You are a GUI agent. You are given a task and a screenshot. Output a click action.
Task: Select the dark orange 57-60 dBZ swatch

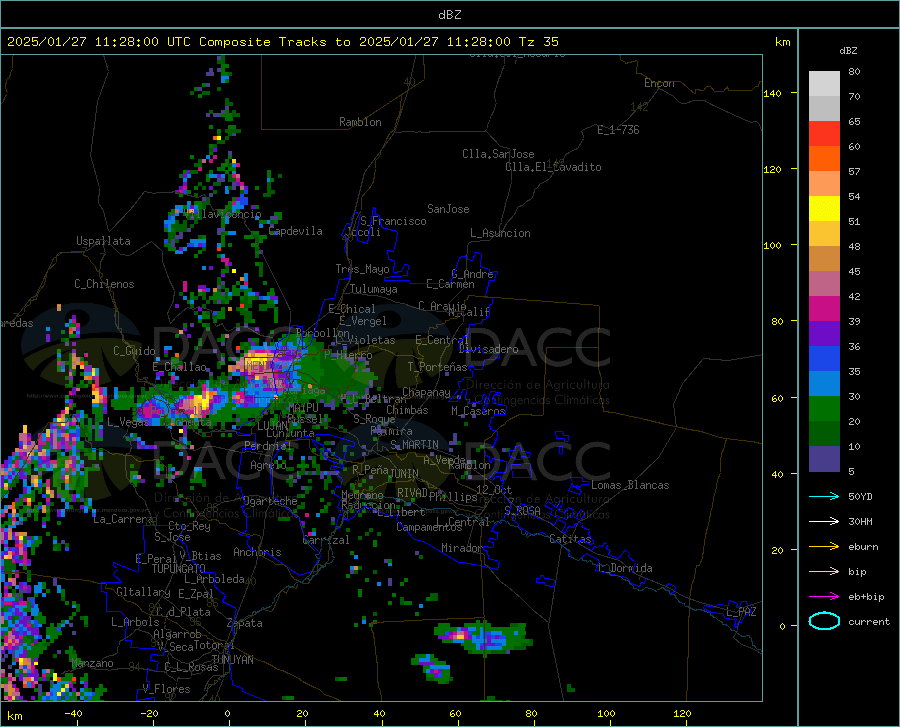824,159
